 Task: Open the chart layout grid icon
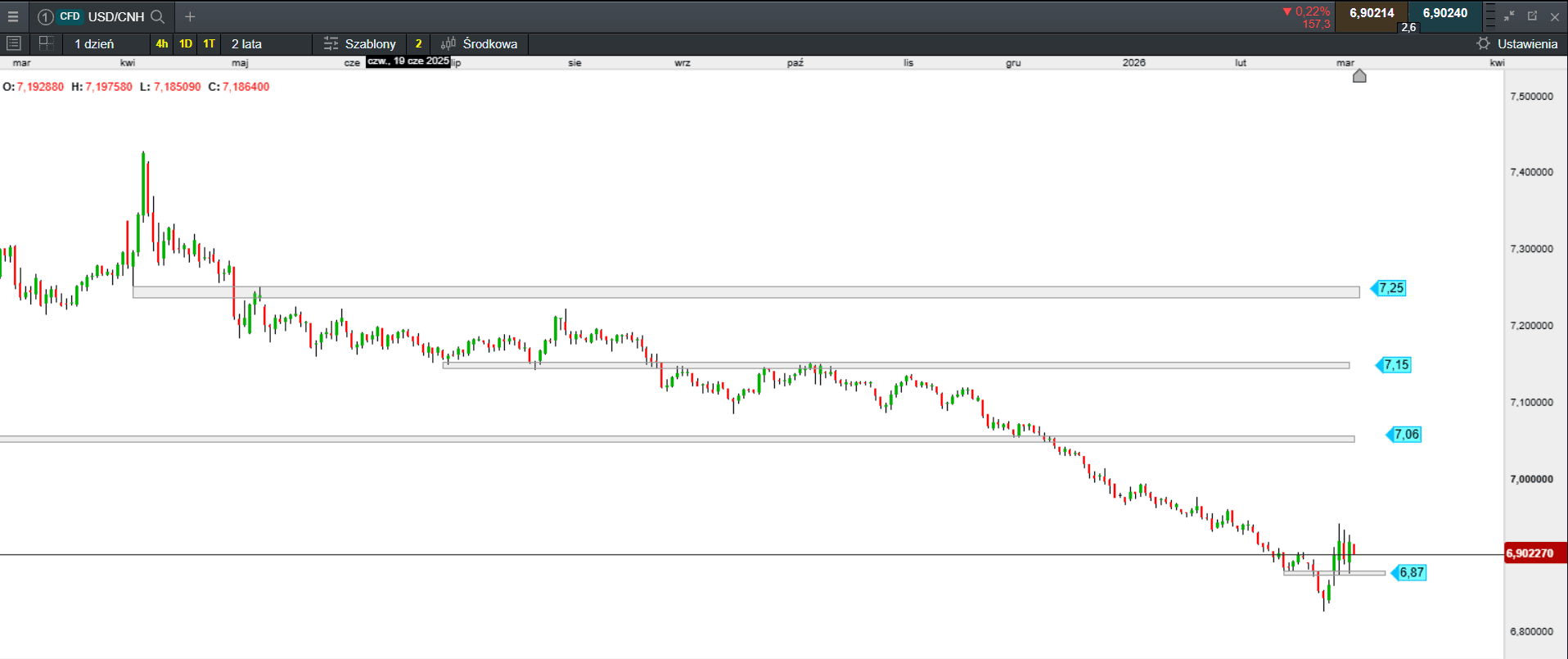[x=46, y=43]
